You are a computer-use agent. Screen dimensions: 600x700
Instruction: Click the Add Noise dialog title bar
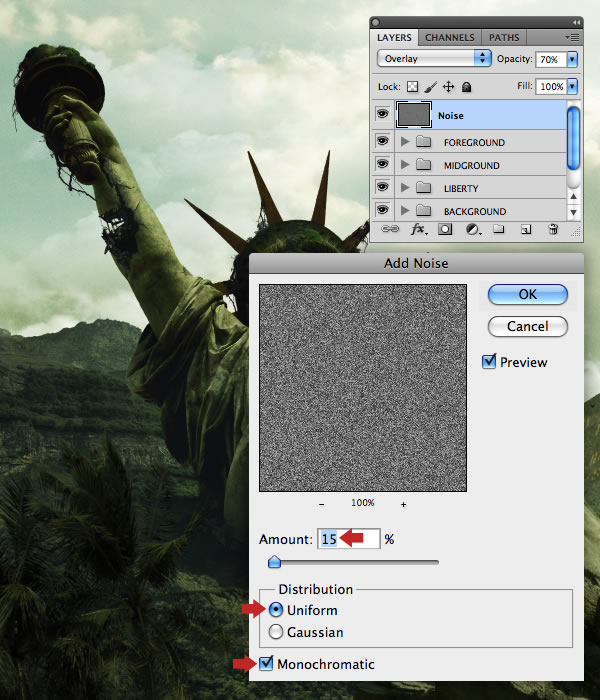[x=416, y=263]
